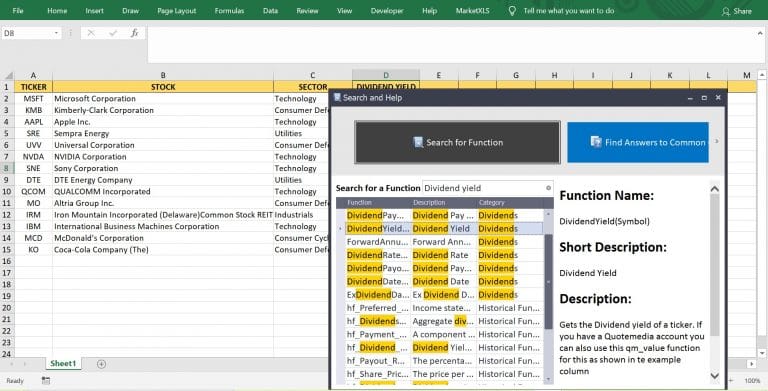
Task: Click the Tell me what you want to do box
Action: tap(569, 11)
